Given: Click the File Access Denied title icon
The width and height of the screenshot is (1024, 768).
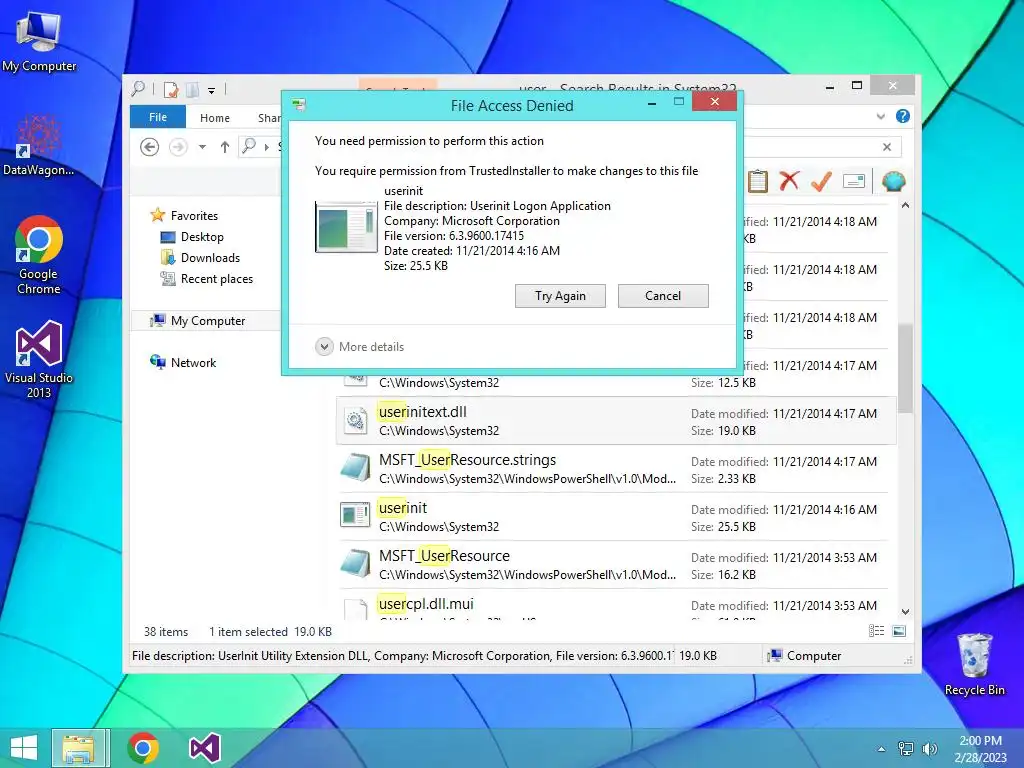Looking at the screenshot, I should click(299, 104).
